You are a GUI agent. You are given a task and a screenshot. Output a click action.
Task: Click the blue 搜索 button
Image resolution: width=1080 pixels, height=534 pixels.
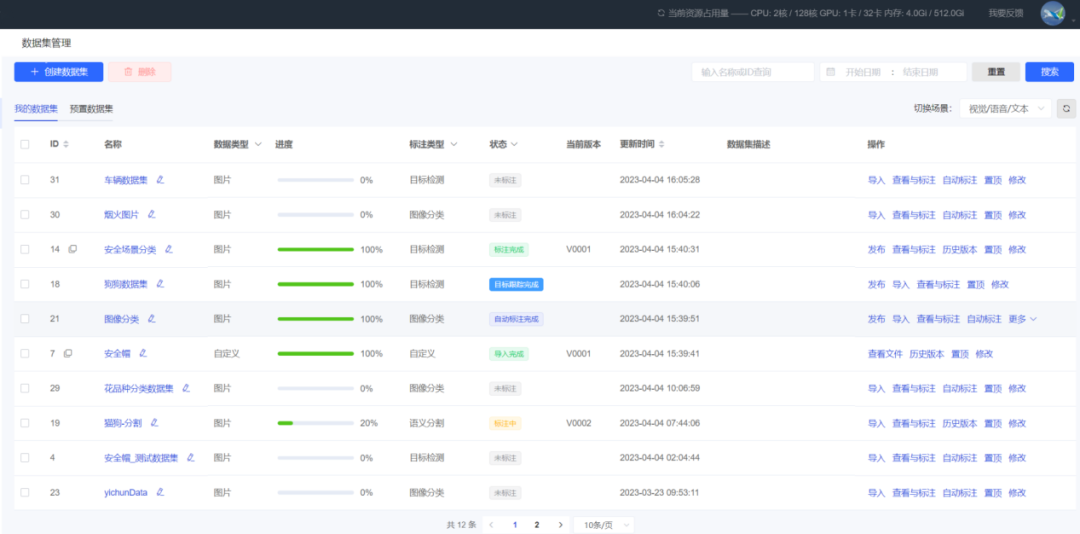tap(1049, 72)
